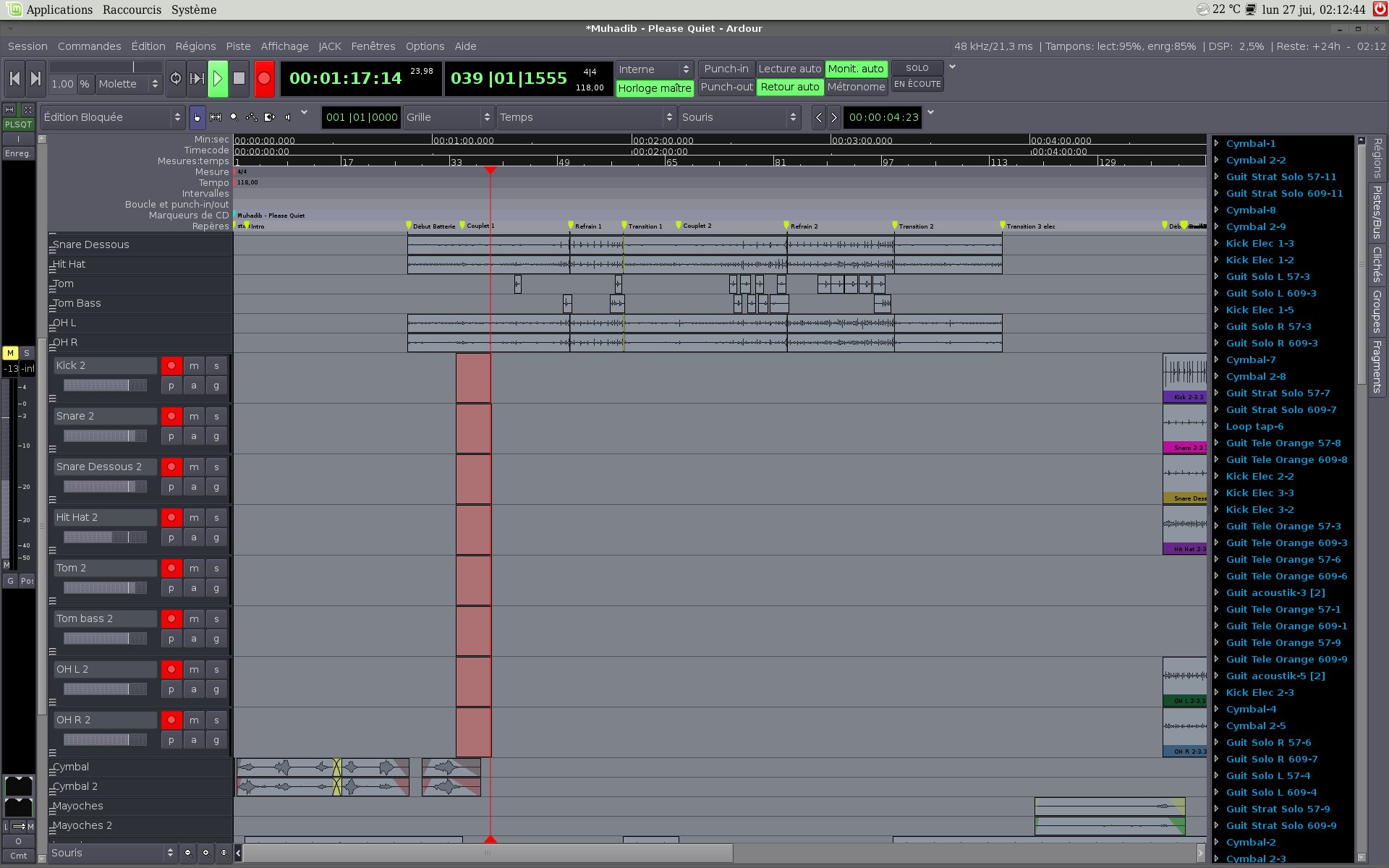The height and width of the screenshot is (868, 1389).
Task: Toggle loop playback icon
Action: [176, 79]
